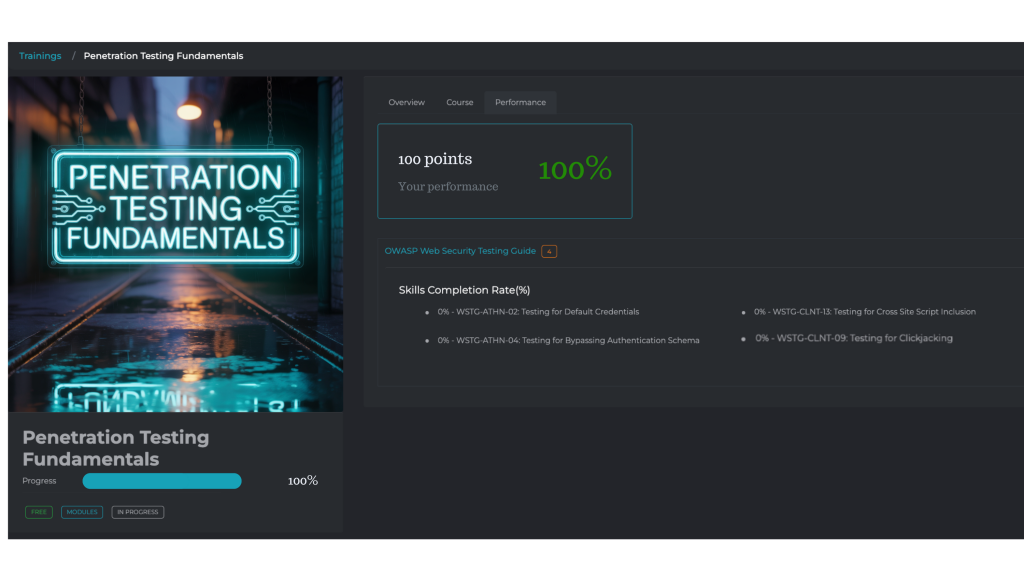
Task: Click the course progress bar
Action: pos(162,481)
